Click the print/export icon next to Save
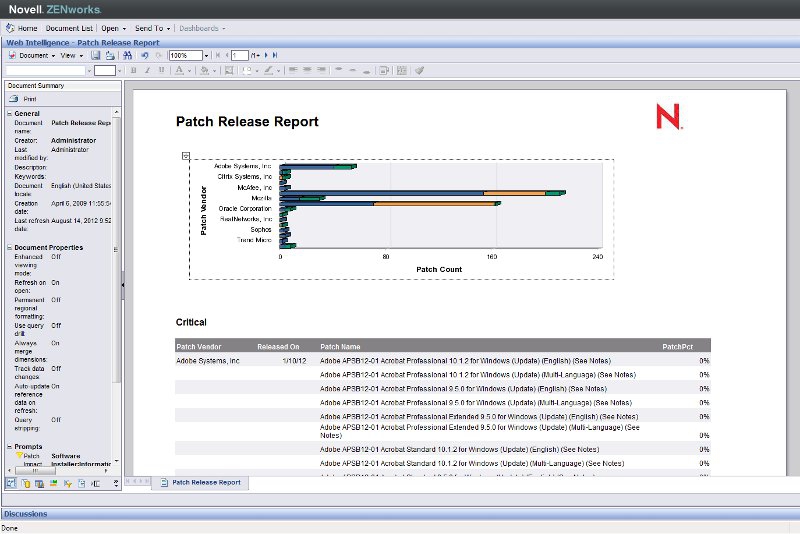 coord(110,55)
